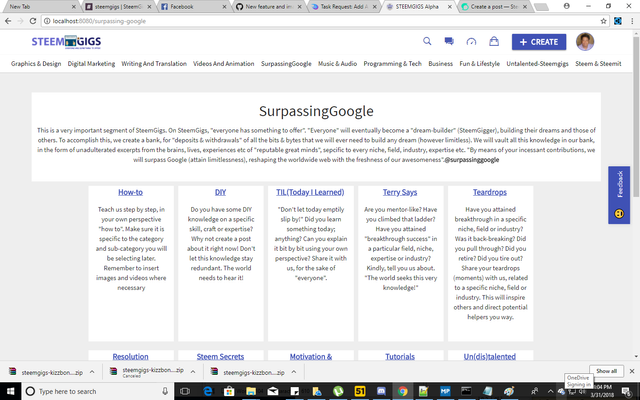Click the Windows taskbar search box
640x400 pixels.
(97, 391)
